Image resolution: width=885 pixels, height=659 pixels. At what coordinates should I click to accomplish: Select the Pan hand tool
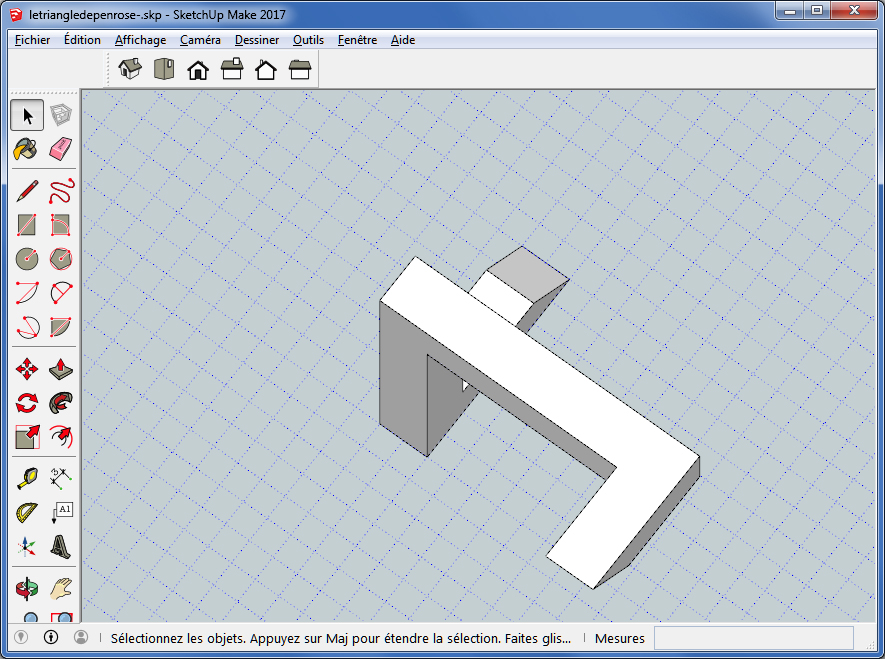[x=60, y=589]
